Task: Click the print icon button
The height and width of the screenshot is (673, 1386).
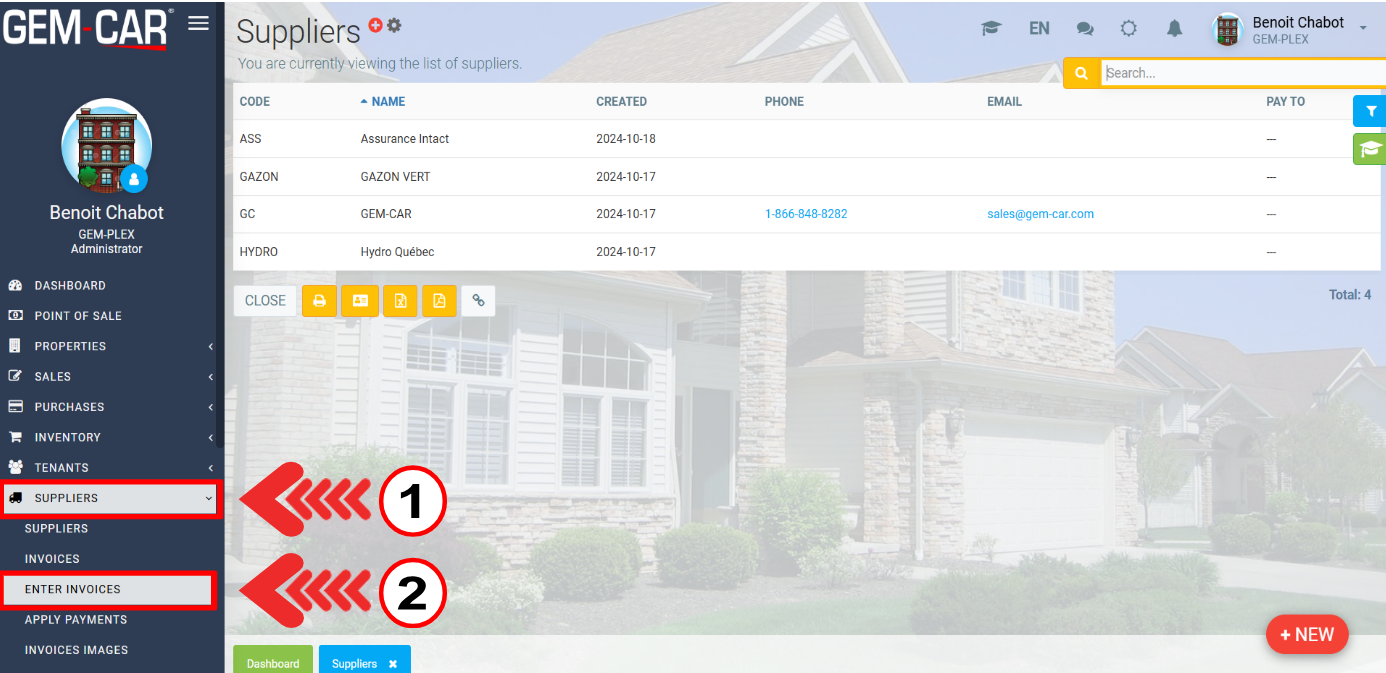Action: [320, 300]
